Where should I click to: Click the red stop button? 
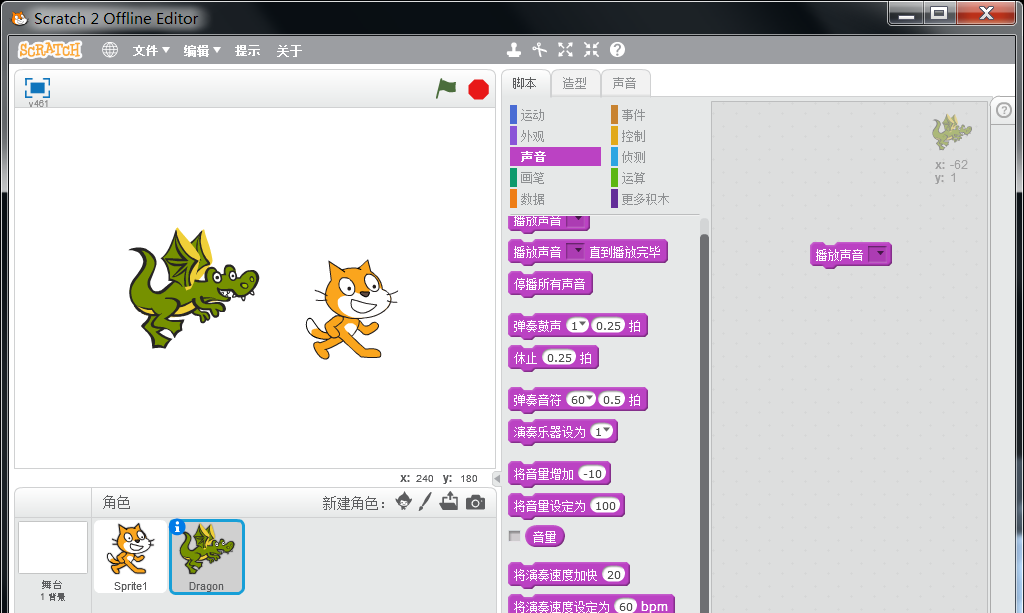[479, 89]
